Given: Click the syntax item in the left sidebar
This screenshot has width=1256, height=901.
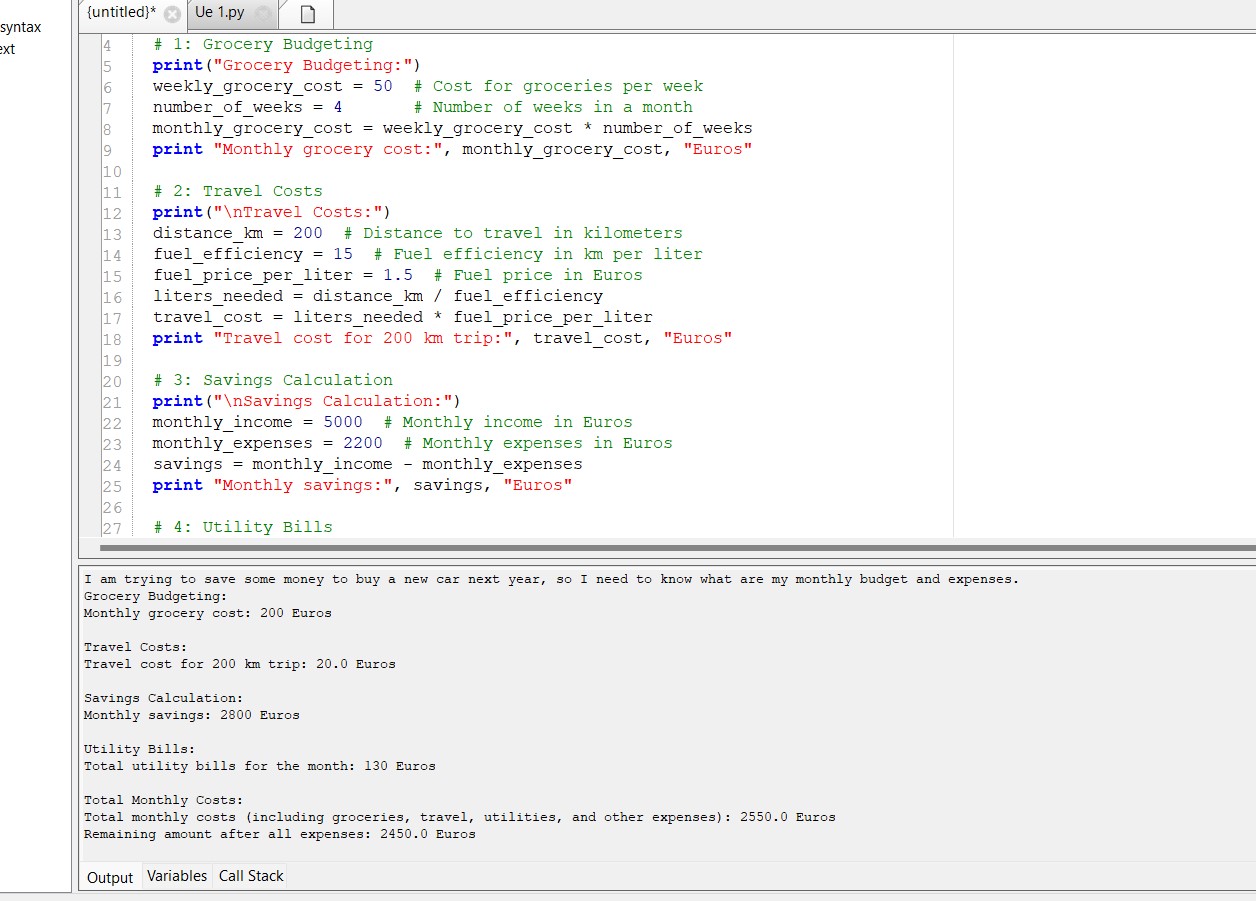Looking at the screenshot, I should point(22,27).
